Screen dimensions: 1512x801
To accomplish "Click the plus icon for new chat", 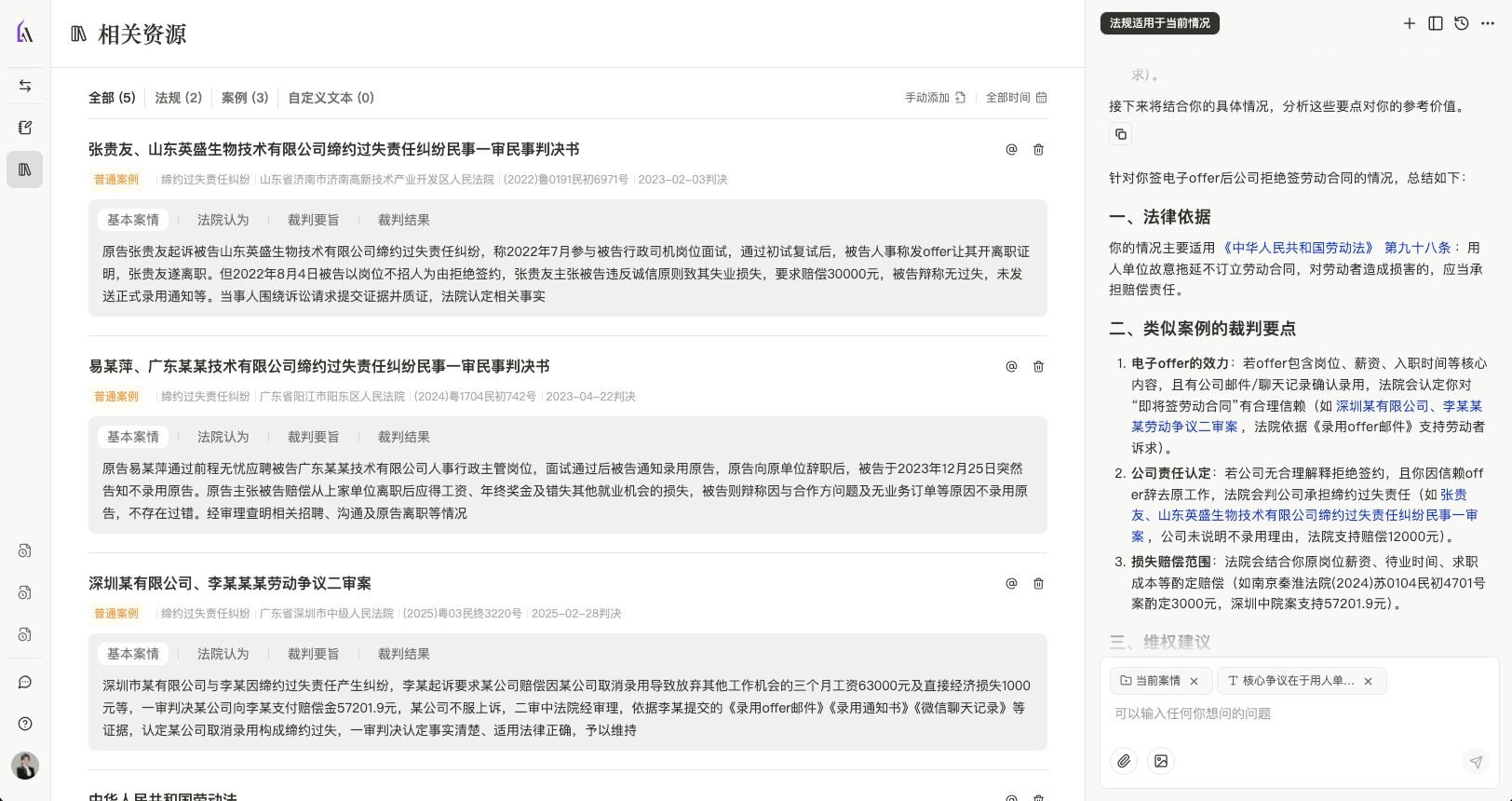I will coord(1409,23).
